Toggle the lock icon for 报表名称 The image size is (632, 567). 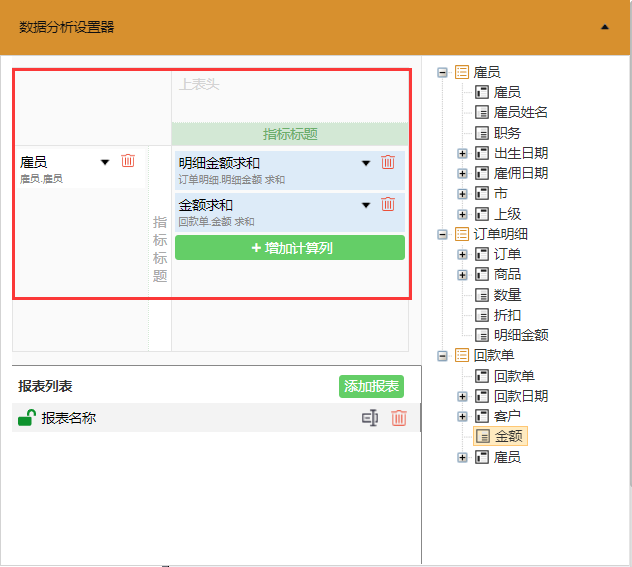click(x=27, y=417)
